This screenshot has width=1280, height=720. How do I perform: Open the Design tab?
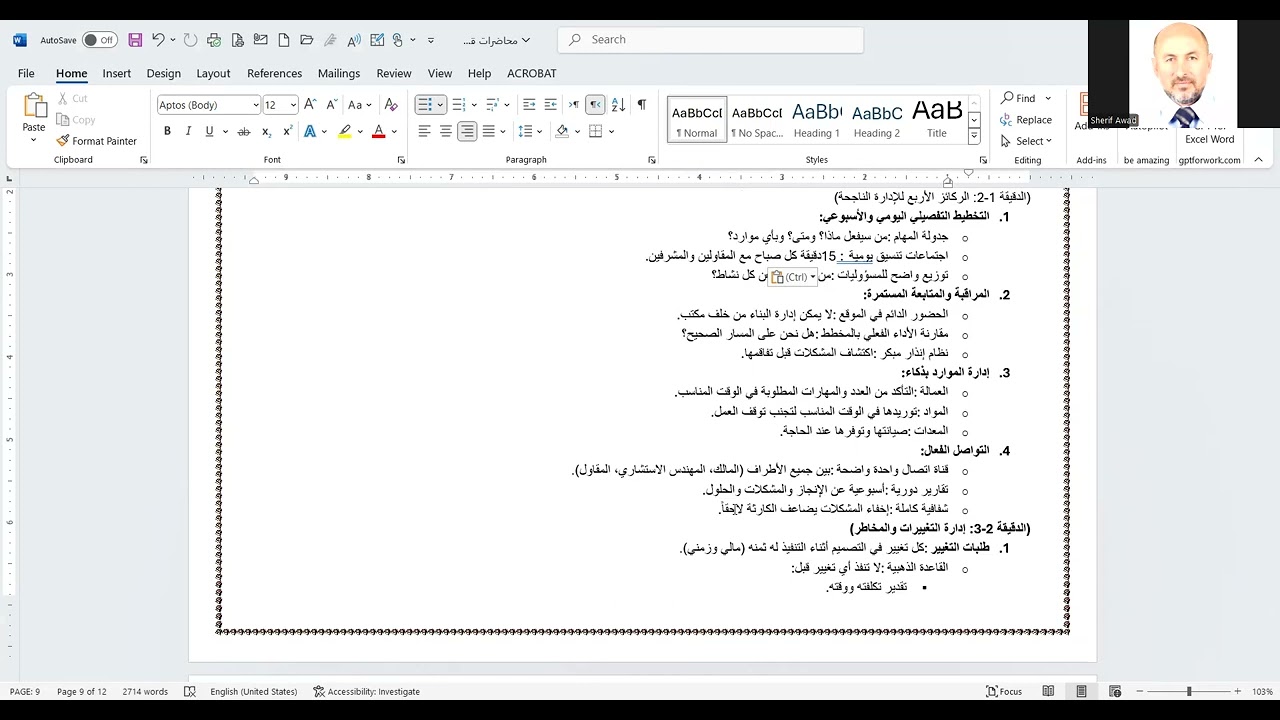pos(163,73)
